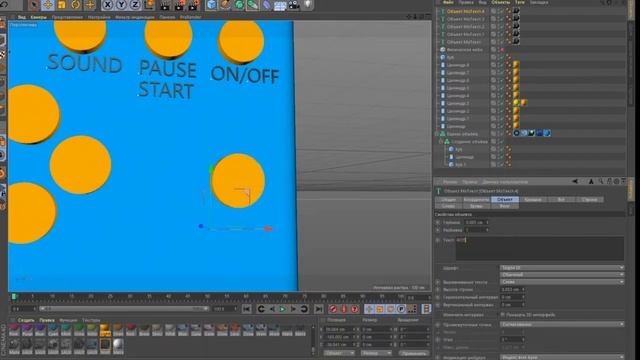
Task: Click the Floor grid environment icon
Action: tap(280, 5)
